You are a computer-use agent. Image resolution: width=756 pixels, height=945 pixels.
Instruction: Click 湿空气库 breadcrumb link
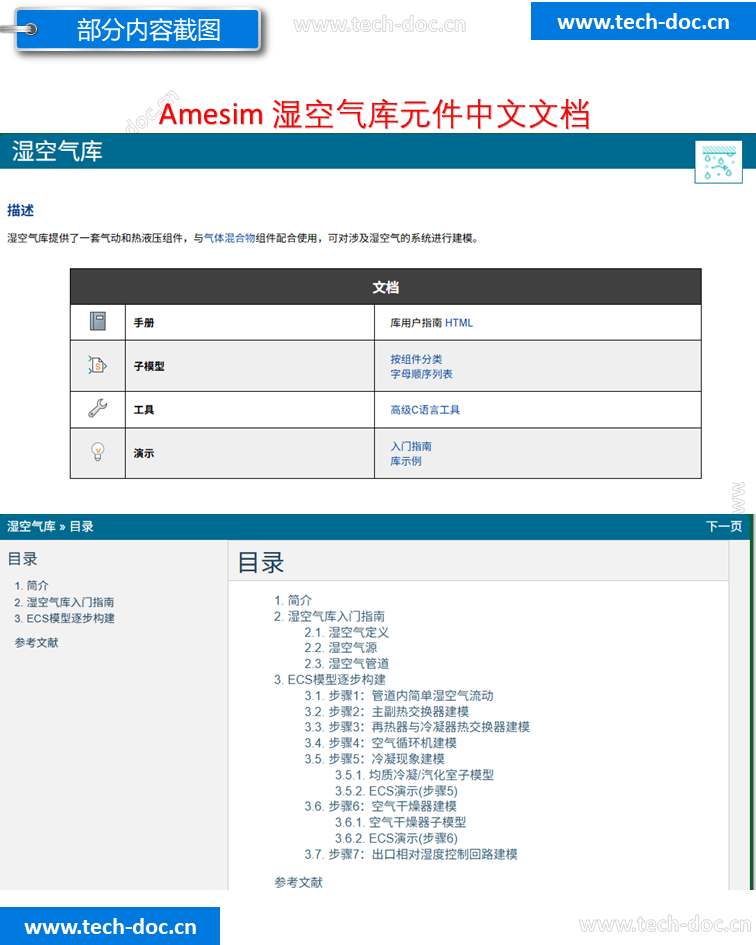pyautogui.click(x=31, y=527)
